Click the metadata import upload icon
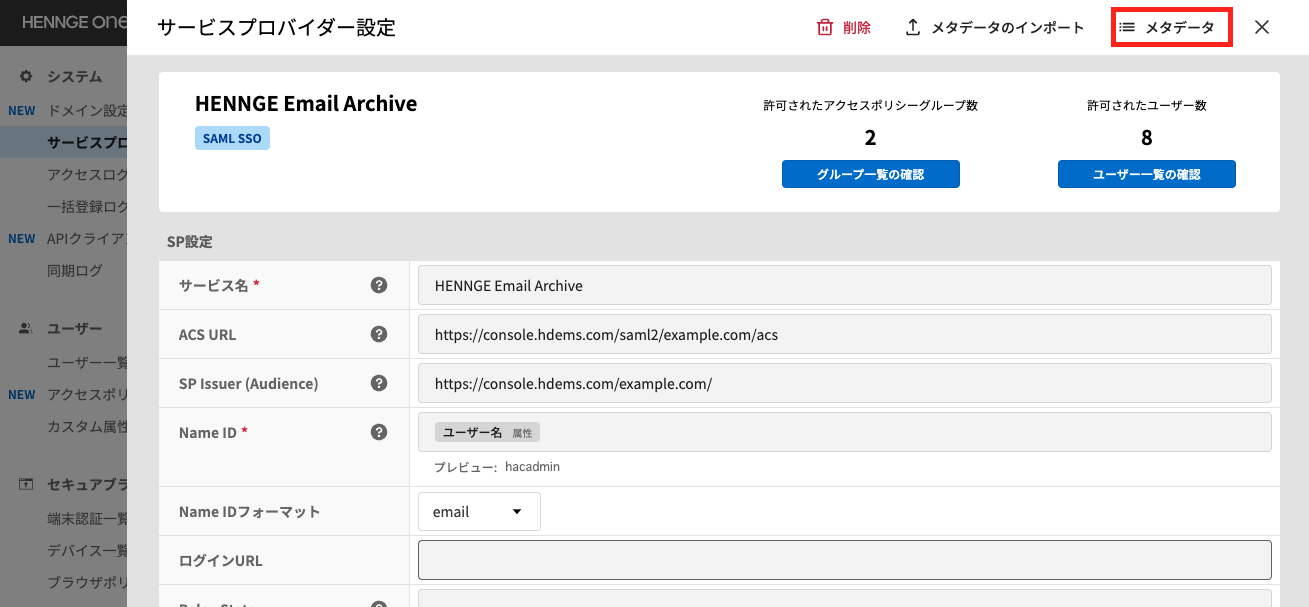1309x607 pixels. tap(913, 28)
